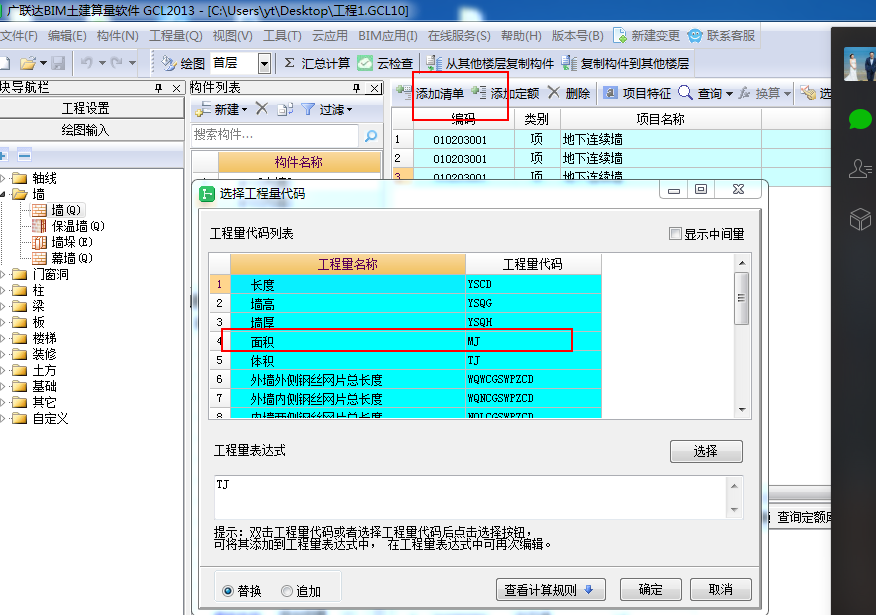
Task: Click the 过滤 filter funnel icon
Action: point(308,109)
